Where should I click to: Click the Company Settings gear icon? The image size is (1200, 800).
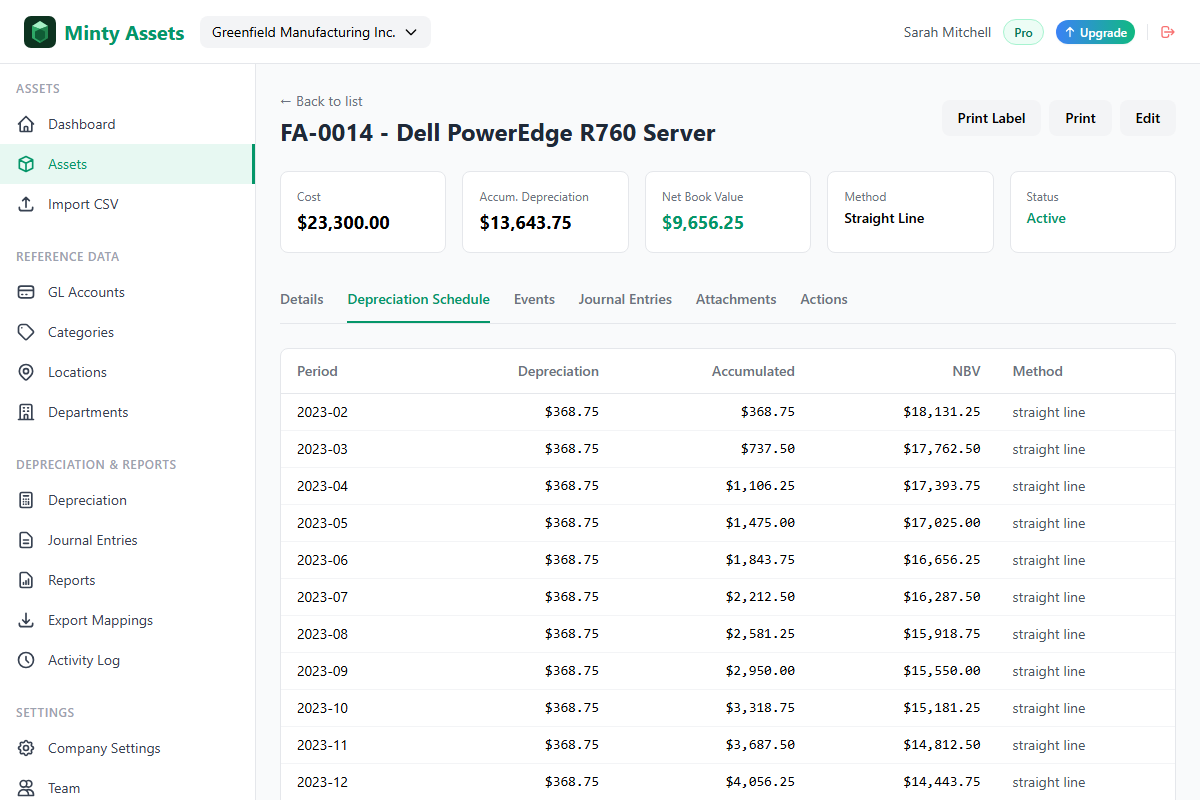(27, 748)
